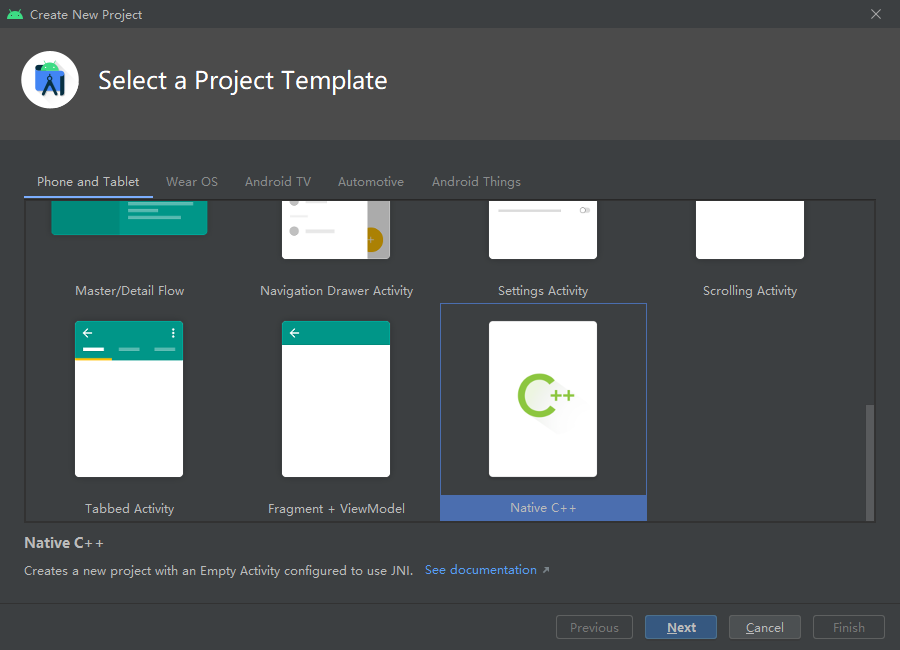Select the Phone and Tablet tab

[88, 181]
